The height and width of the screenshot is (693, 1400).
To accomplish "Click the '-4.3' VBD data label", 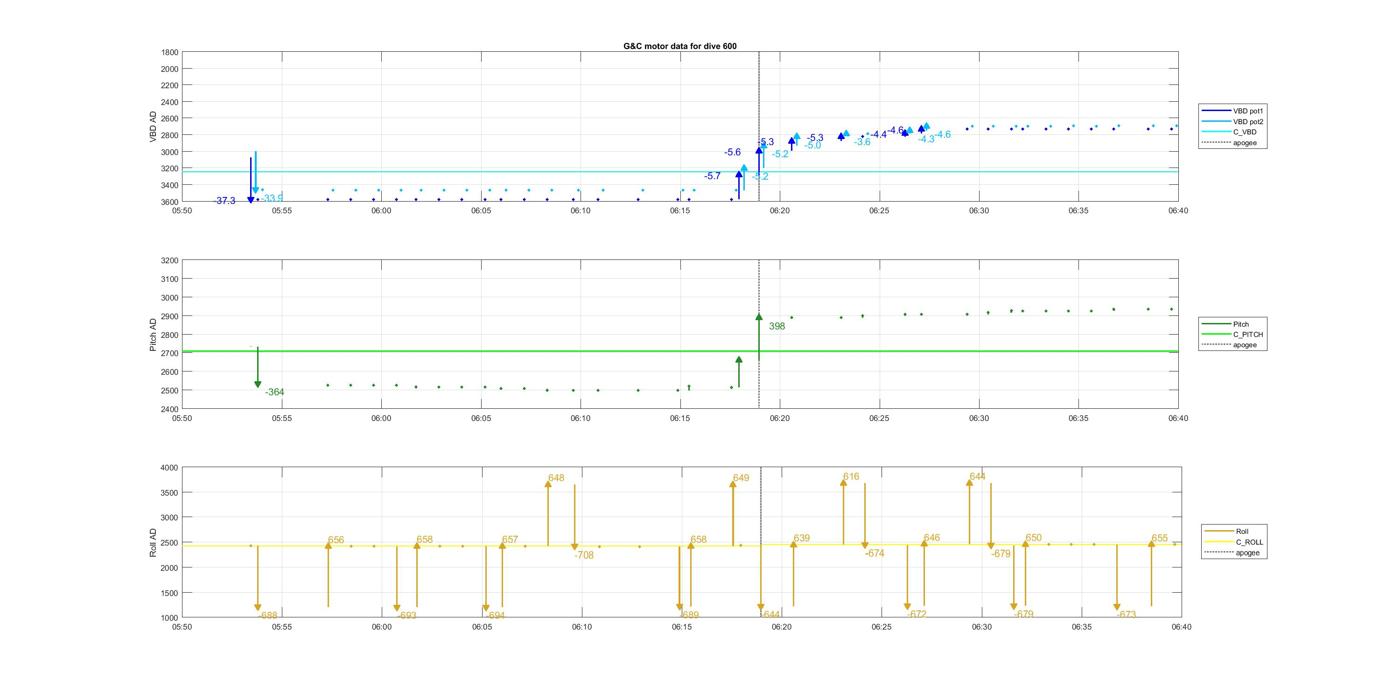I will [926, 139].
